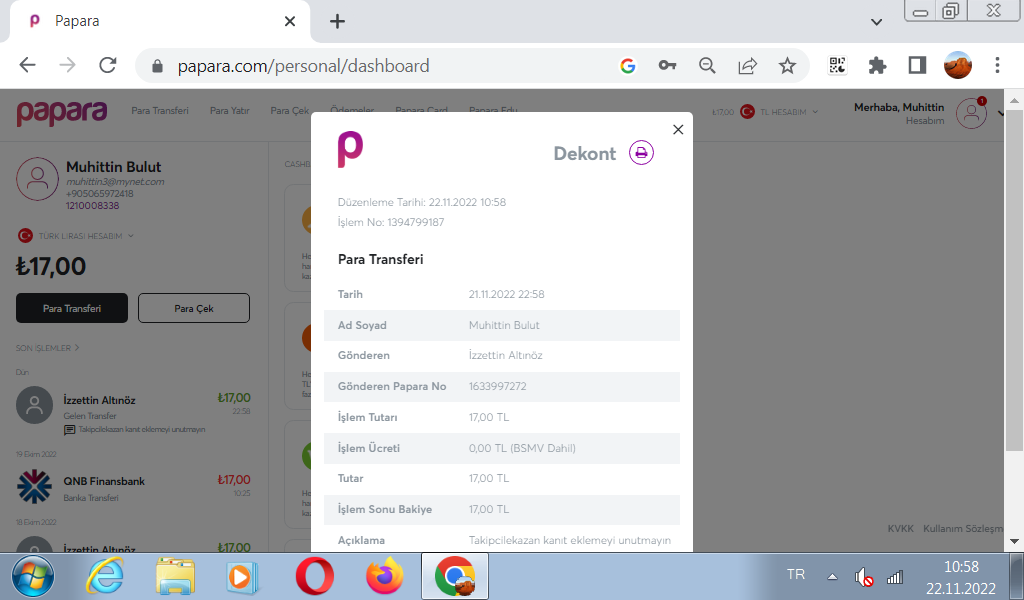Click the QR code extension icon
Screen dimensions: 1024x600
[x=838, y=66]
